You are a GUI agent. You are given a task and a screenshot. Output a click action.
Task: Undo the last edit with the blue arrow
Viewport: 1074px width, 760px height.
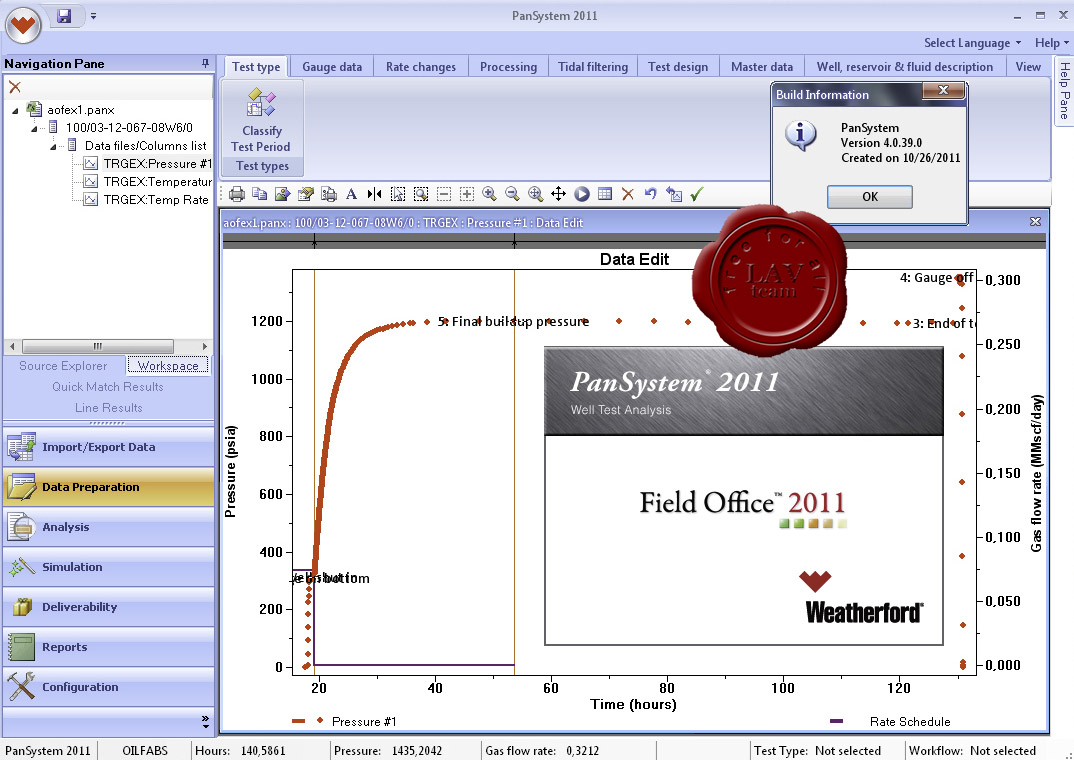pyautogui.click(x=651, y=194)
